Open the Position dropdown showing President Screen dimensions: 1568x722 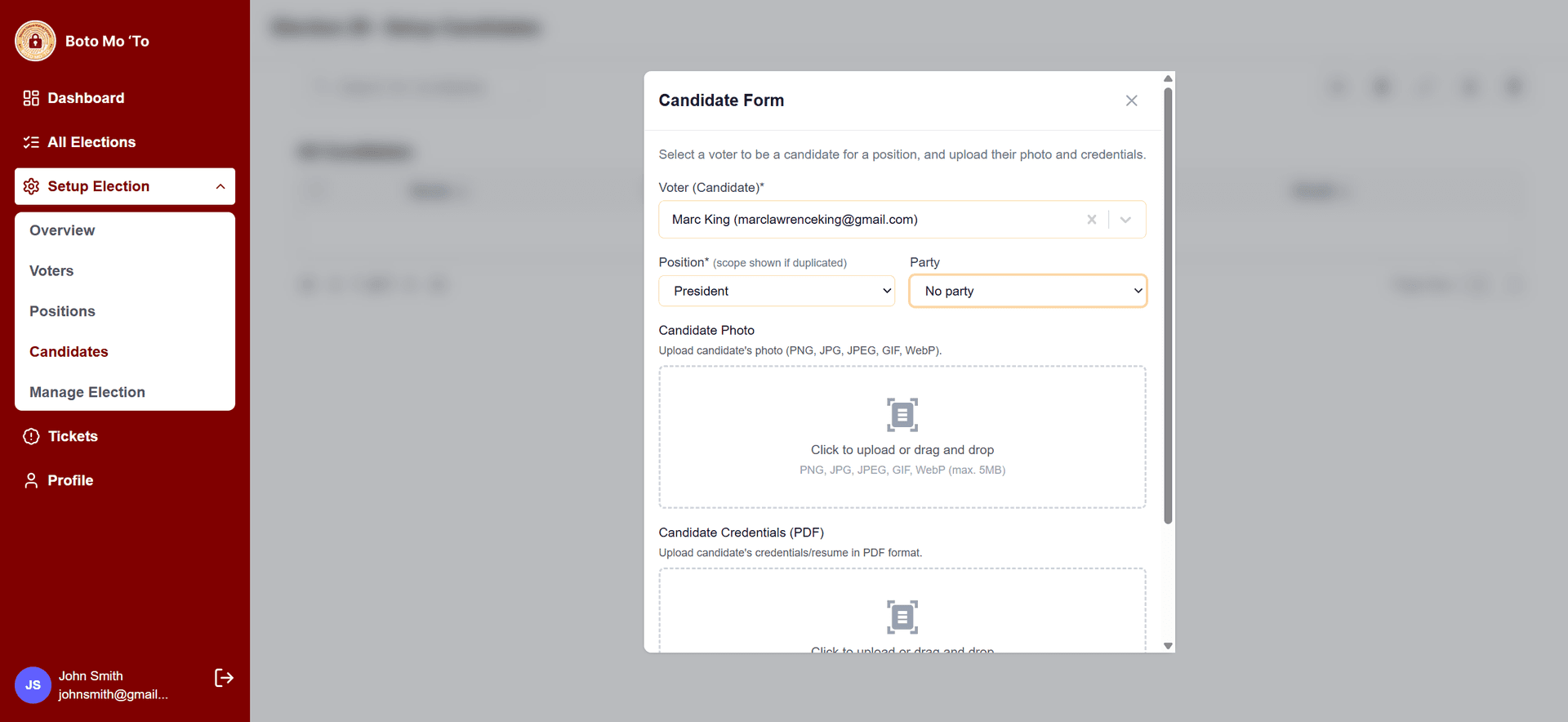point(776,291)
